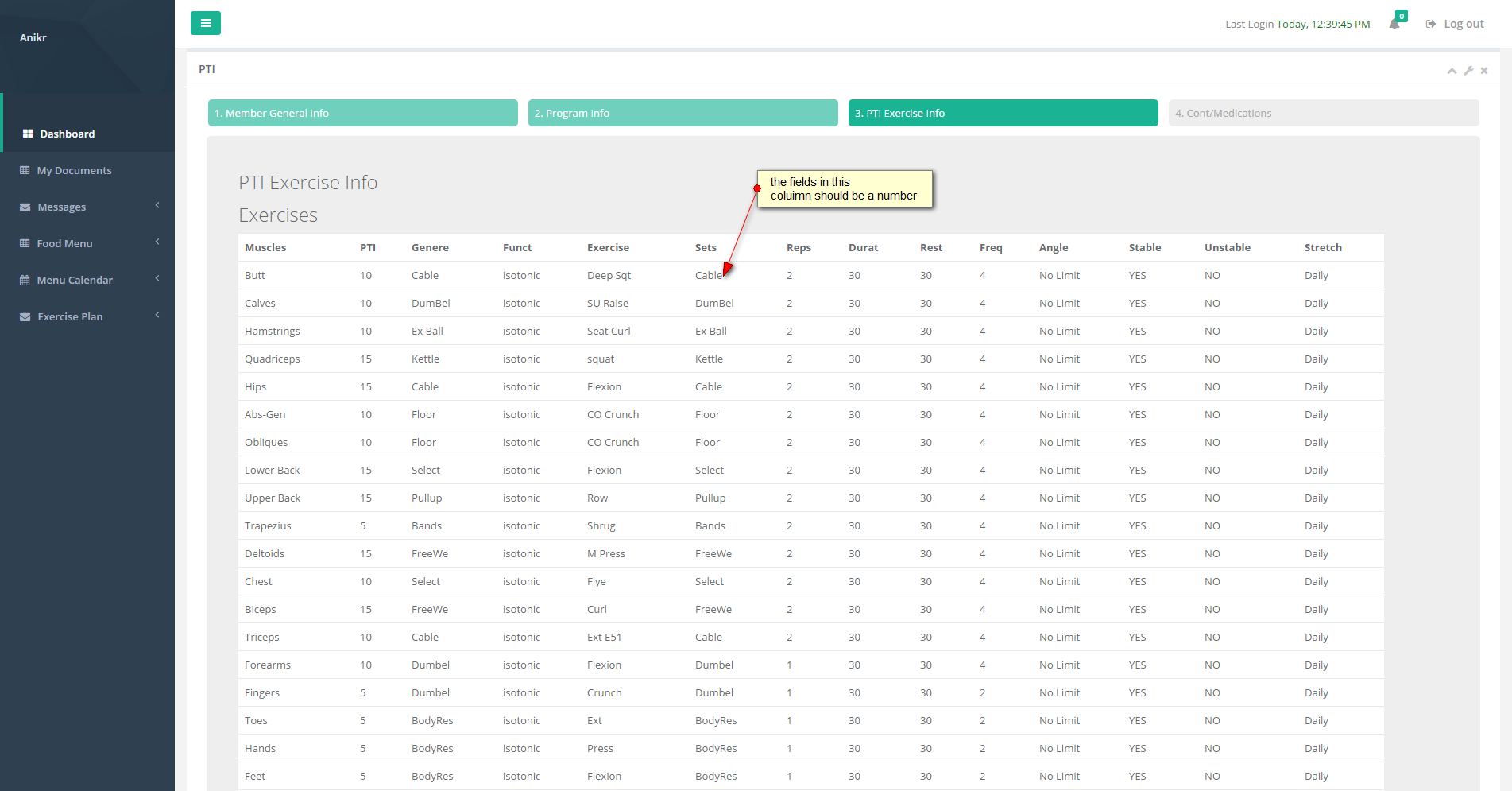Expand the Food Menu submenu arrow
The width and height of the screenshot is (1512, 791).
pos(157,242)
